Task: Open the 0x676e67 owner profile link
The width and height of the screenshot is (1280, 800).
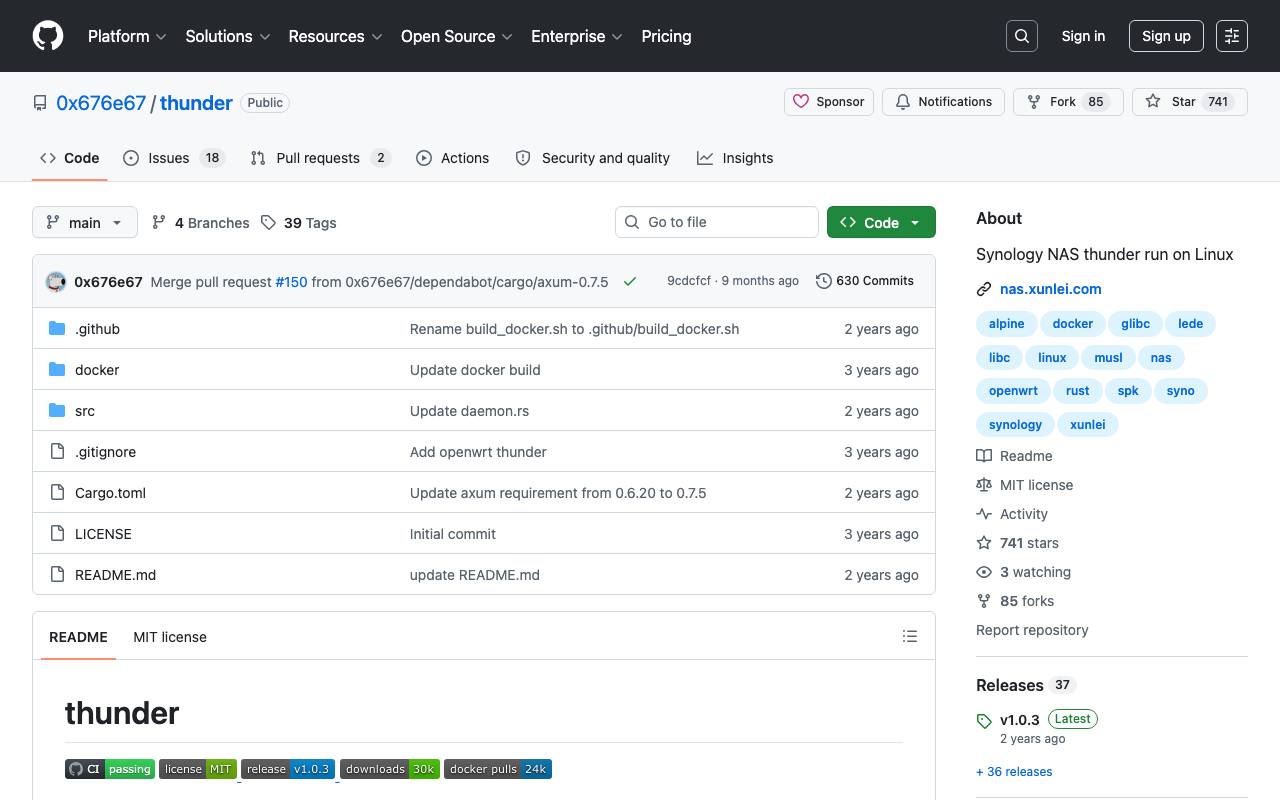Action: tap(101, 103)
